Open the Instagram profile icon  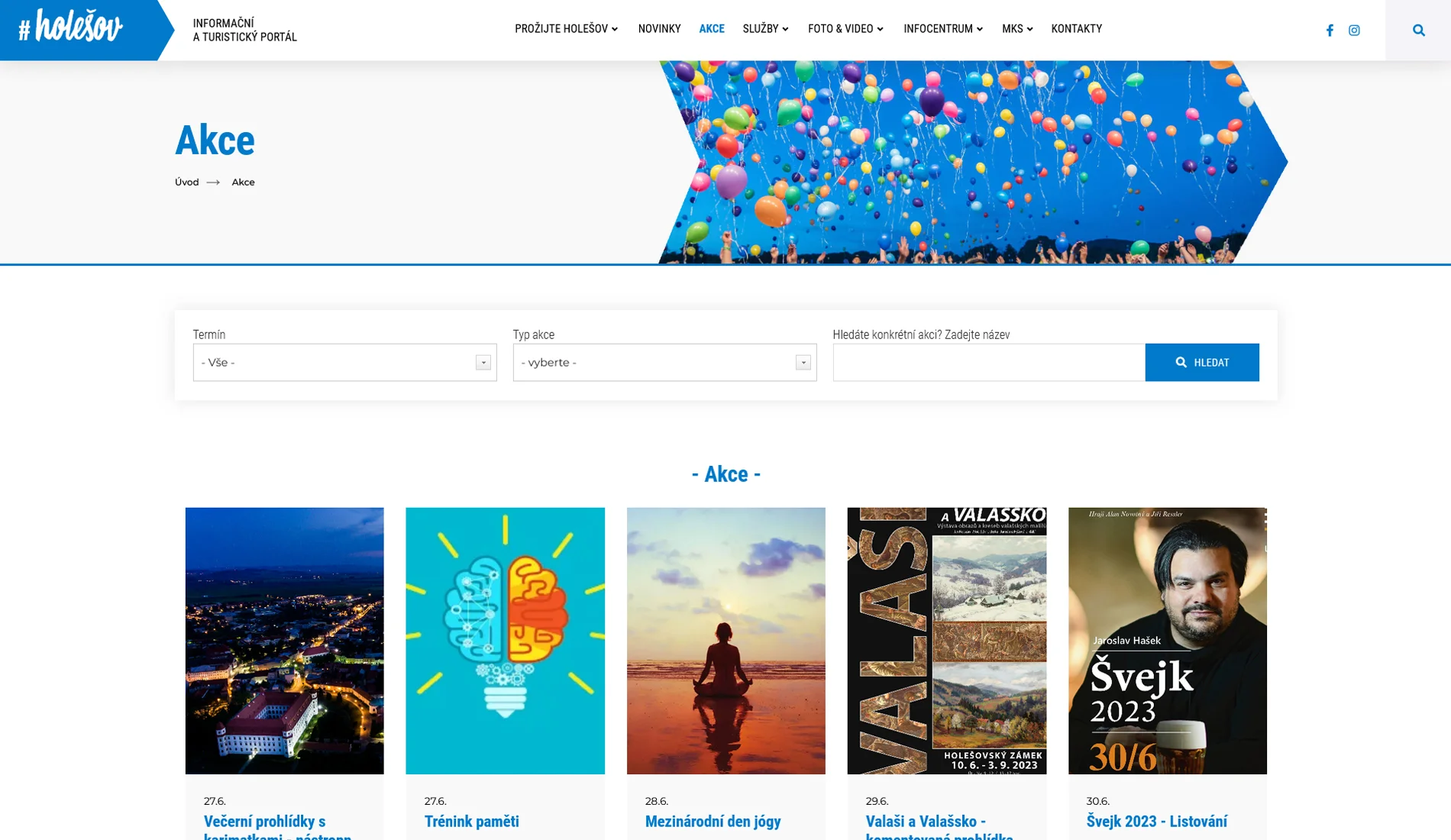(x=1354, y=31)
